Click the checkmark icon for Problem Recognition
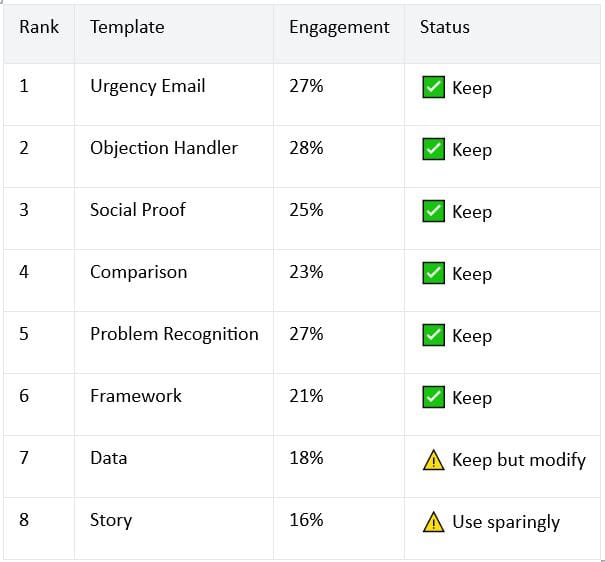The height and width of the screenshot is (562, 605). [433, 335]
